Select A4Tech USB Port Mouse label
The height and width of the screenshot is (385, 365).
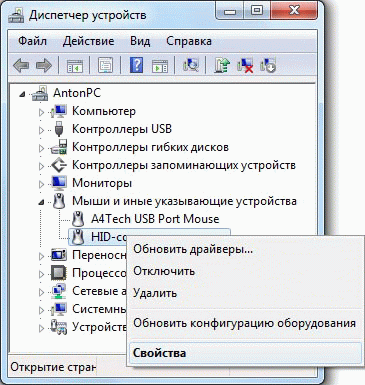(155, 219)
